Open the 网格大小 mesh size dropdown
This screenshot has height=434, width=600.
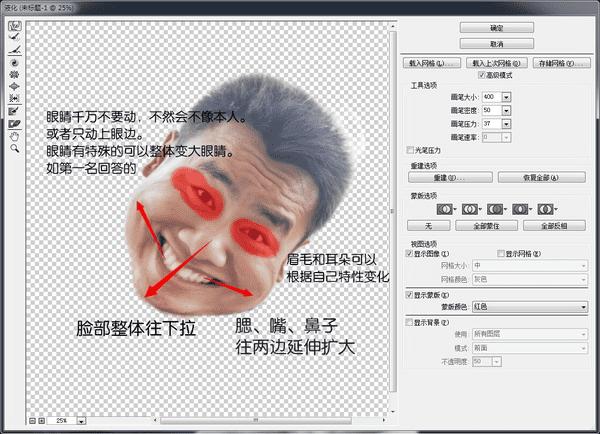[x=530, y=265]
